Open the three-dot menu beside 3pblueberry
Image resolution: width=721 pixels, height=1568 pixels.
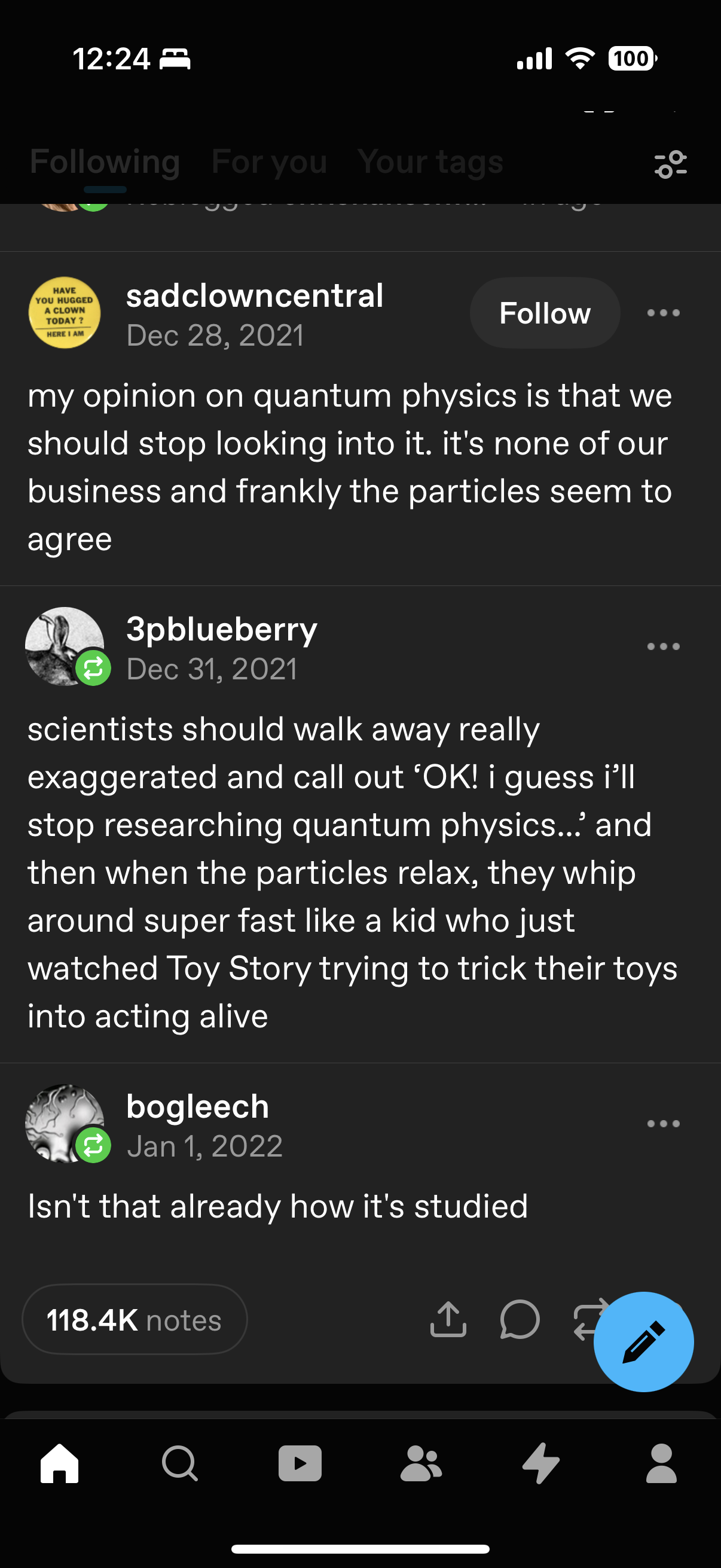click(x=663, y=646)
